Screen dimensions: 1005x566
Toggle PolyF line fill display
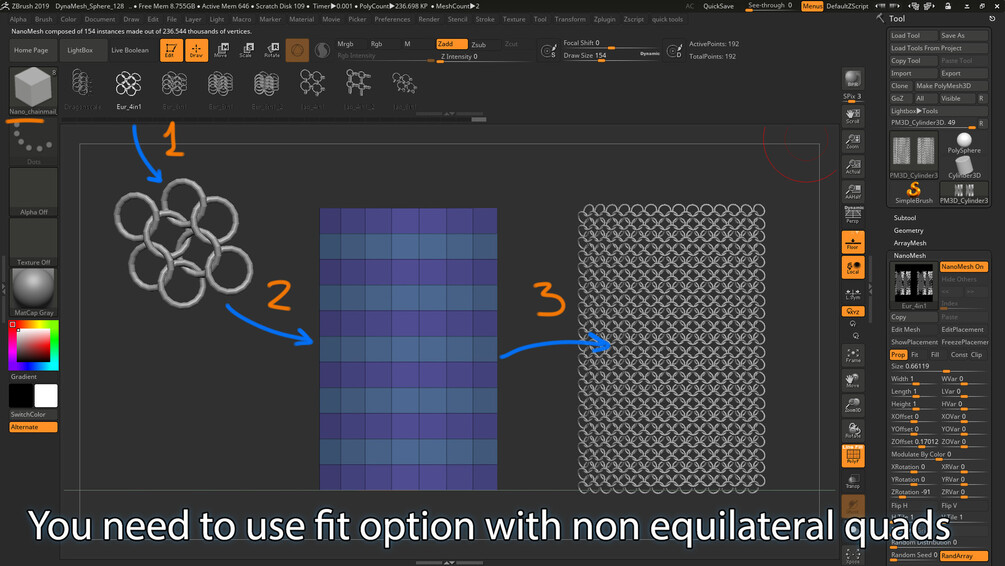[852, 456]
